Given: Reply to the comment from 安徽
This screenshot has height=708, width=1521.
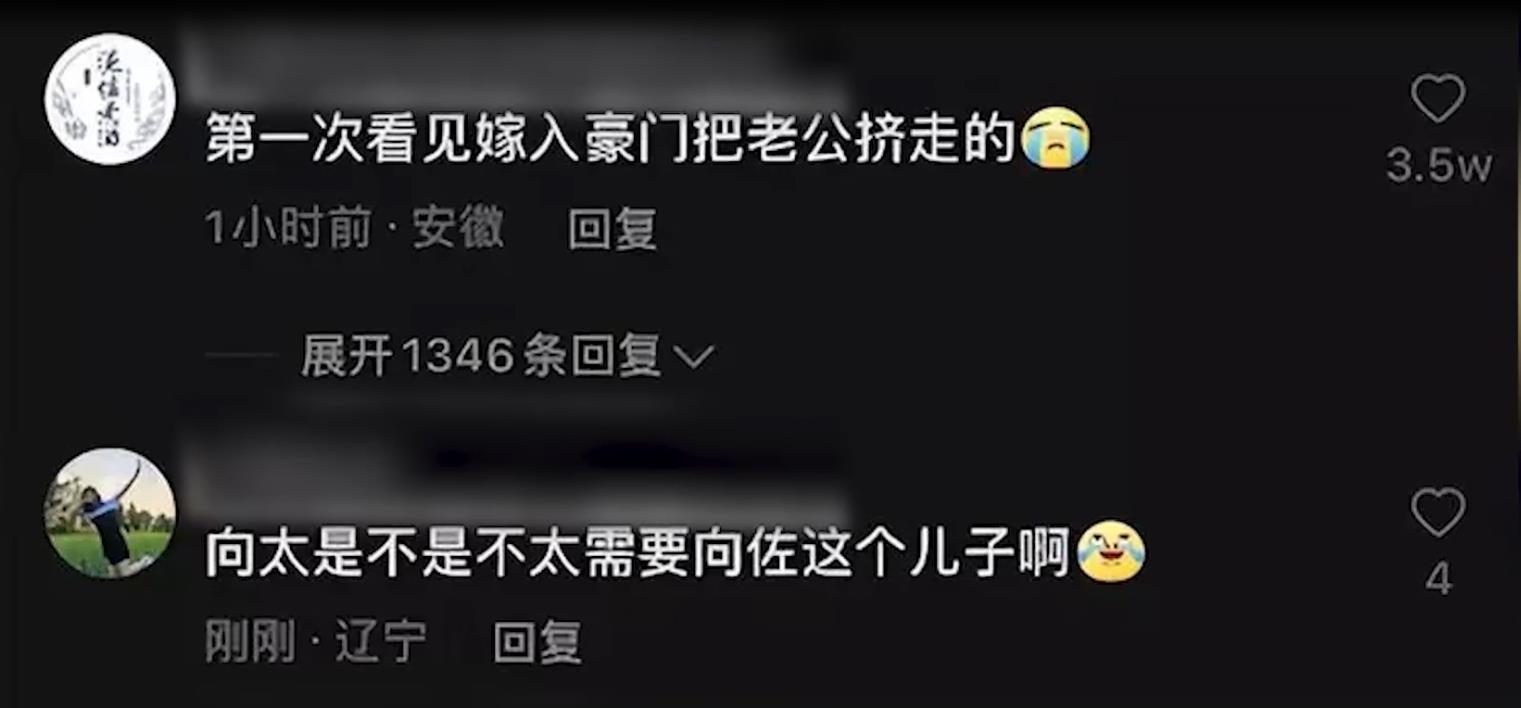Looking at the screenshot, I should pyautogui.click(x=612, y=230).
